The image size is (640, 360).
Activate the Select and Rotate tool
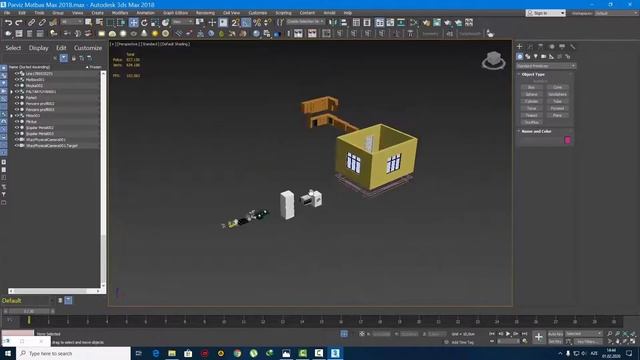click(x=144, y=23)
